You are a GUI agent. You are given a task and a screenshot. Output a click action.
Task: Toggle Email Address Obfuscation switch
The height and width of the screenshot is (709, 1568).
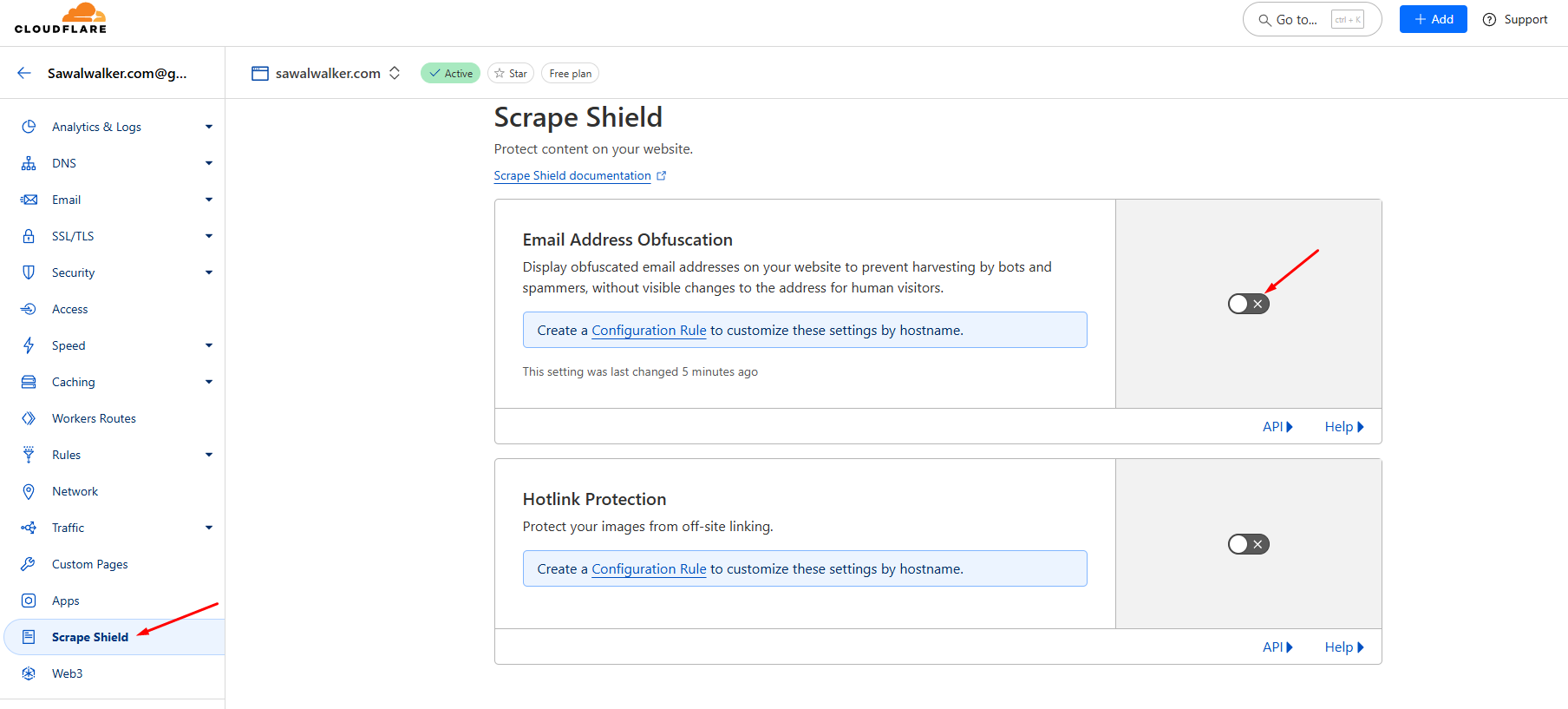(x=1249, y=304)
